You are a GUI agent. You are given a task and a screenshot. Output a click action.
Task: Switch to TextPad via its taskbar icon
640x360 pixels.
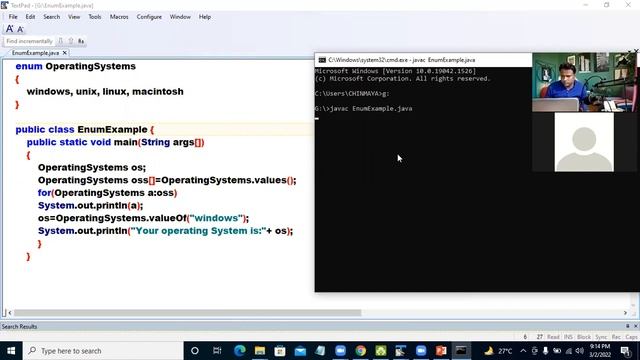pyautogui.click(x=400, y=351)
